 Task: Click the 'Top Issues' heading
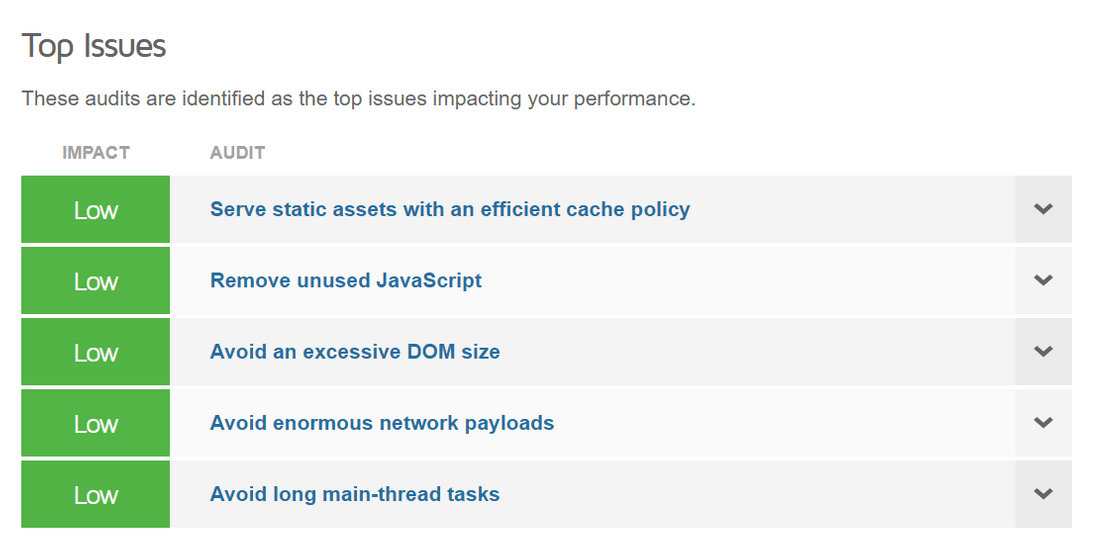coord(94,46)
